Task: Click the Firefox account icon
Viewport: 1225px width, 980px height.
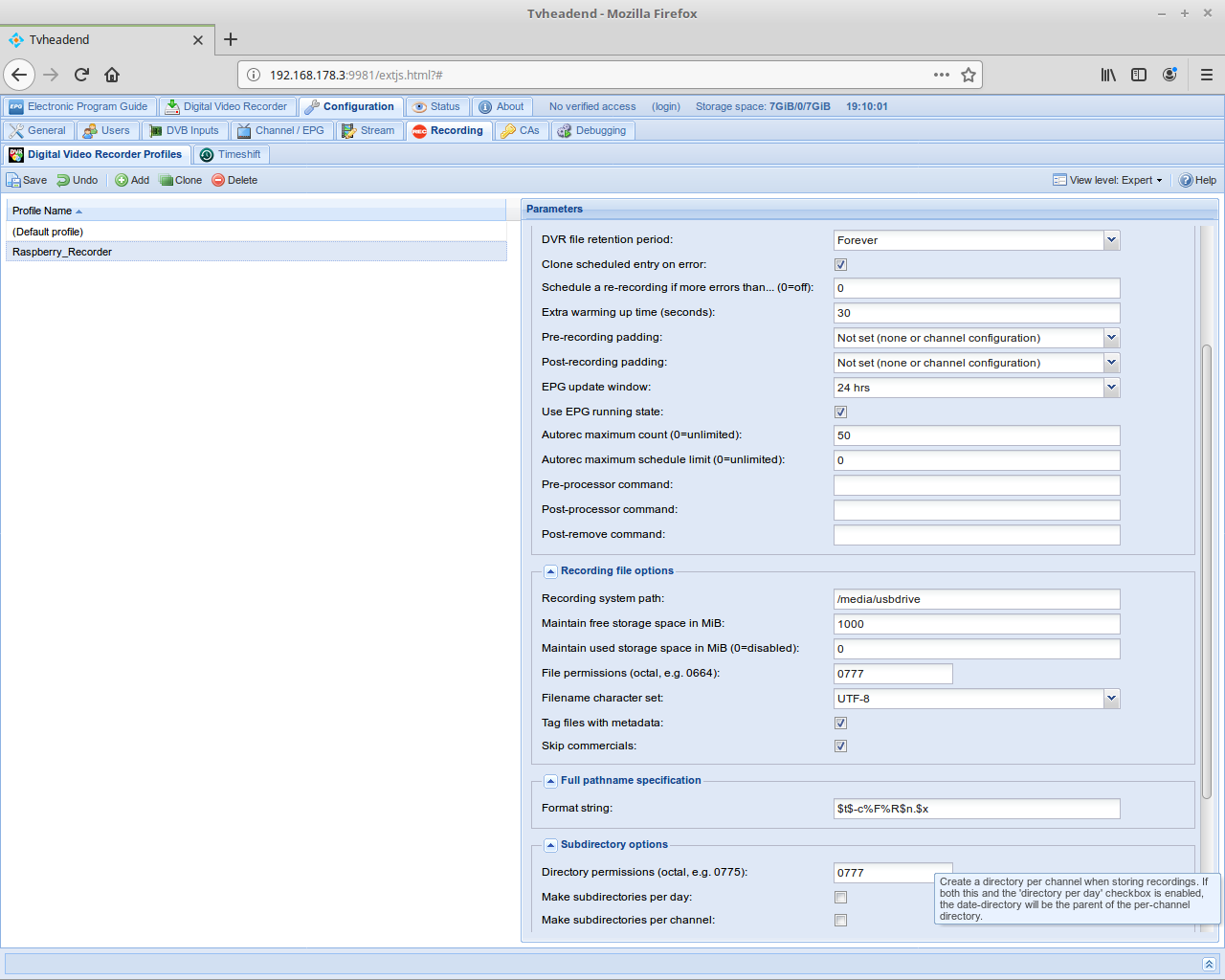Action: point(1169,75)
